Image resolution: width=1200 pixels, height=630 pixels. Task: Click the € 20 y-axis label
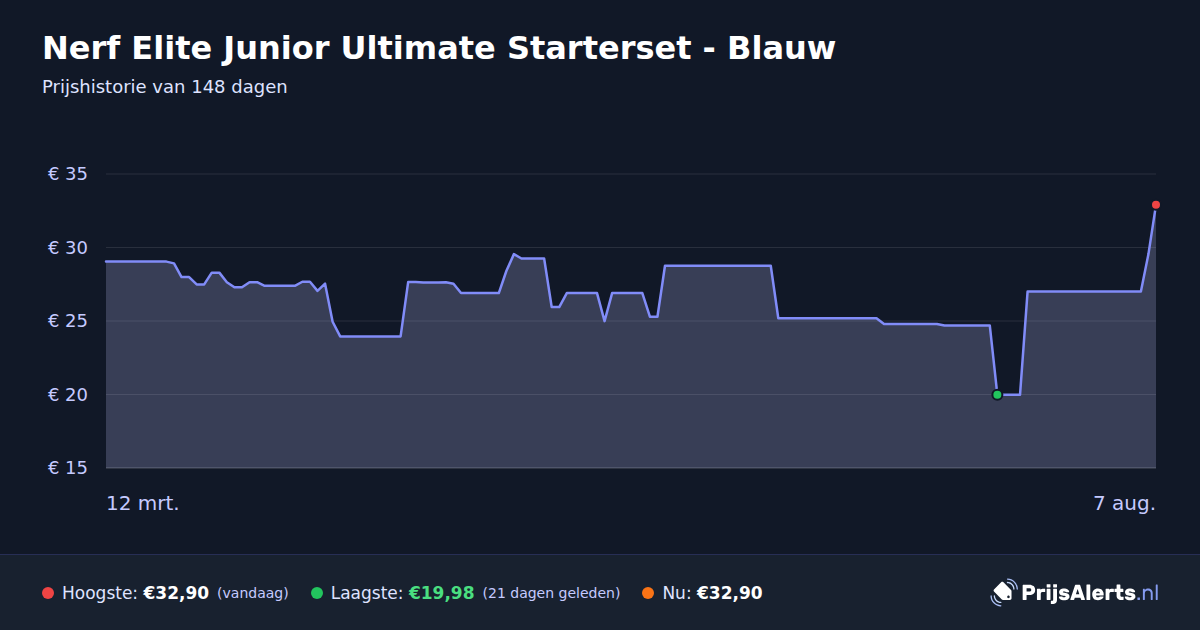click(68, 395)
